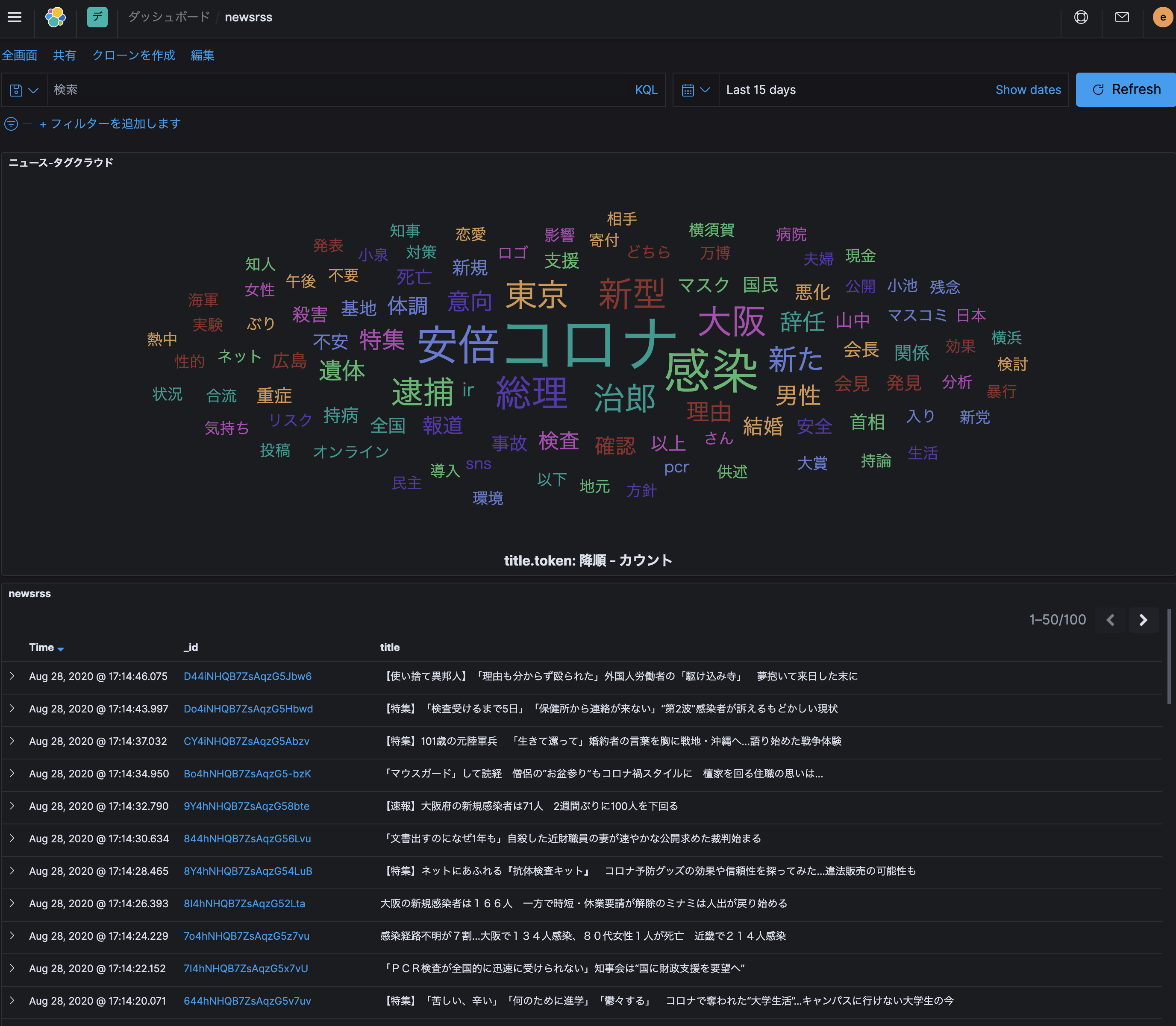Open the help life-ring icon
1176x1026 pixels.
1081,17
